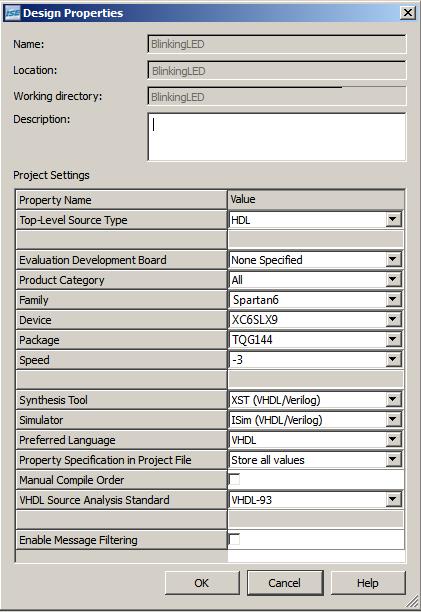Click the Cancel button
Image resolution: width=421 pixels, height=612 pixels.
click(285, 583)
